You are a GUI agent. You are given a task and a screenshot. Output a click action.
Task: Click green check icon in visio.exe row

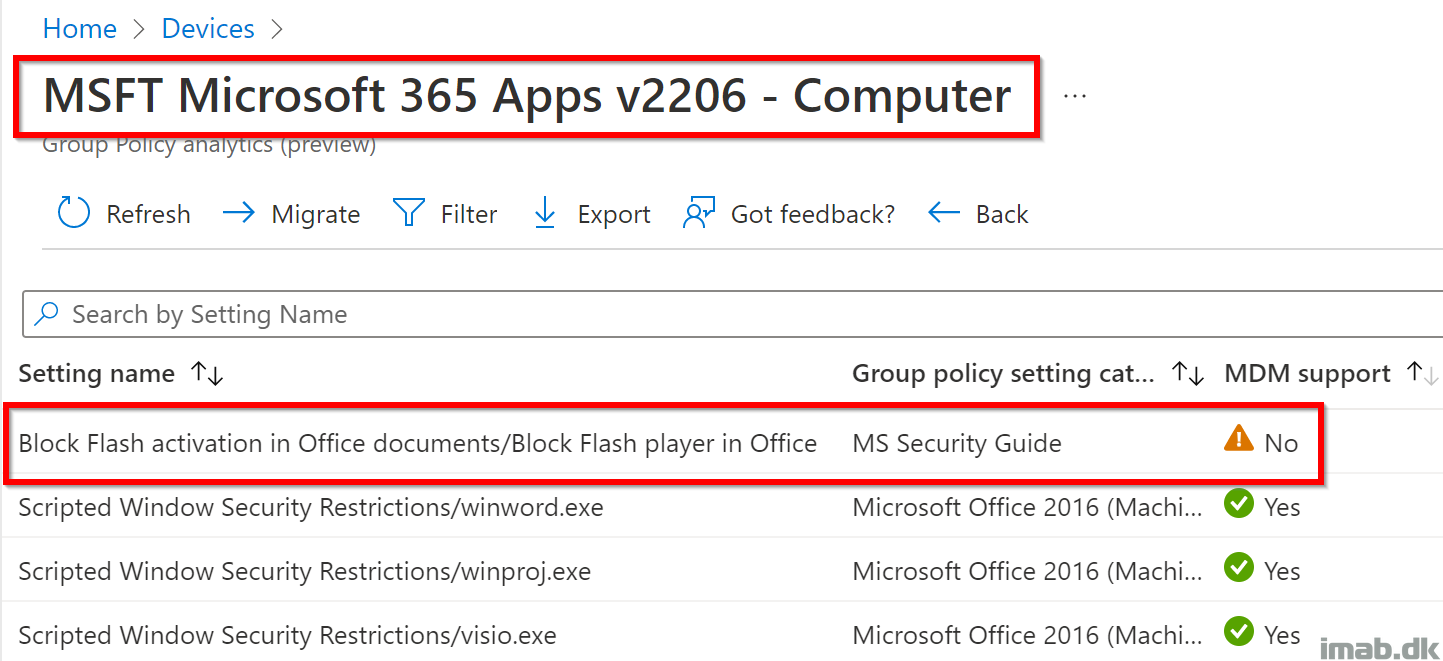[x=1238, y=632]
